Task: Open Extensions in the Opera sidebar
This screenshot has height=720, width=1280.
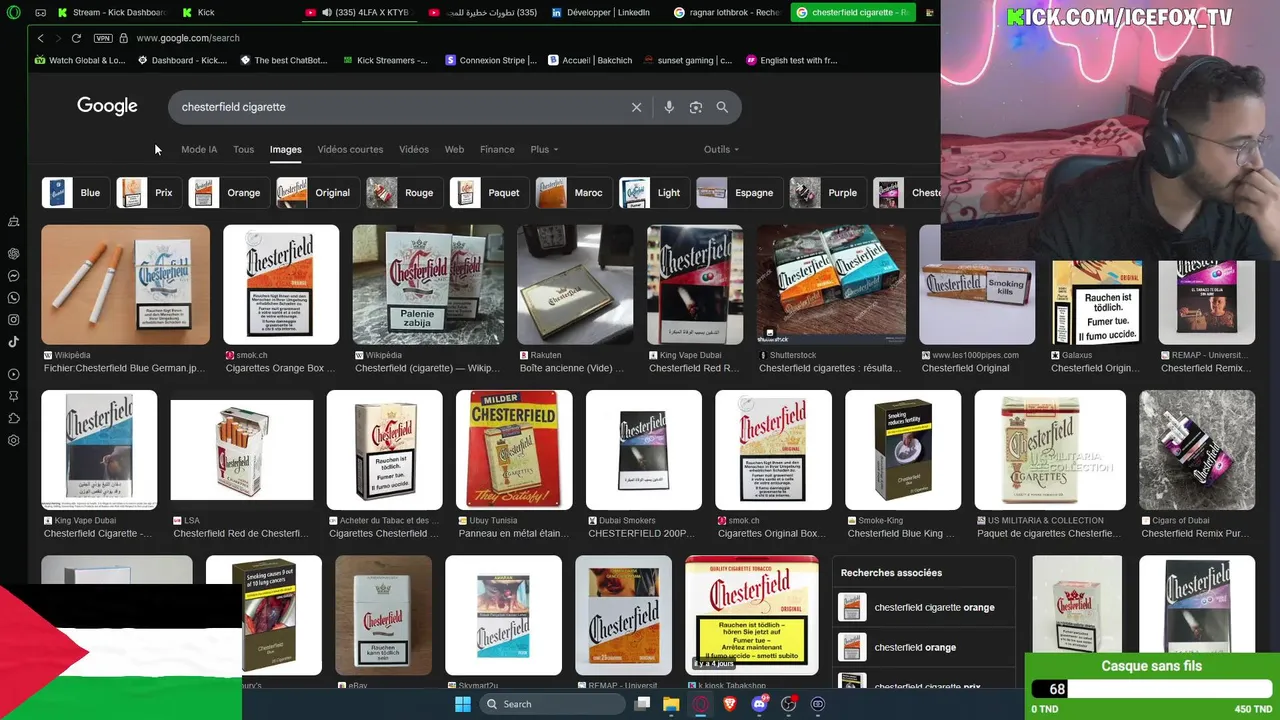Action: coord(14,419)
